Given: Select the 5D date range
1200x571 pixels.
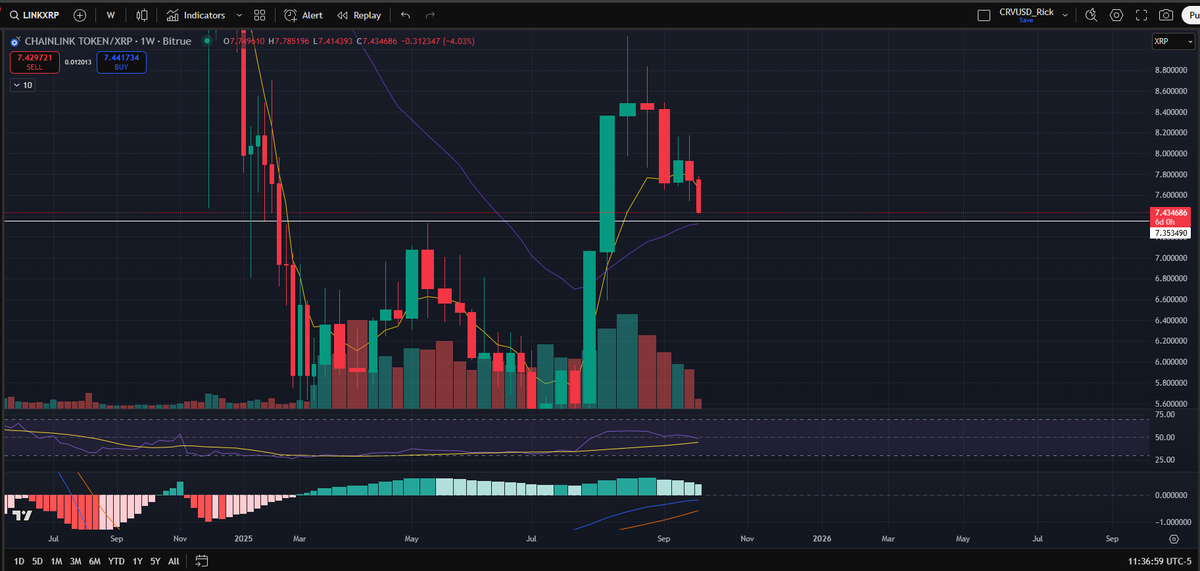Looking at the screenshot, I should (38, 561).
